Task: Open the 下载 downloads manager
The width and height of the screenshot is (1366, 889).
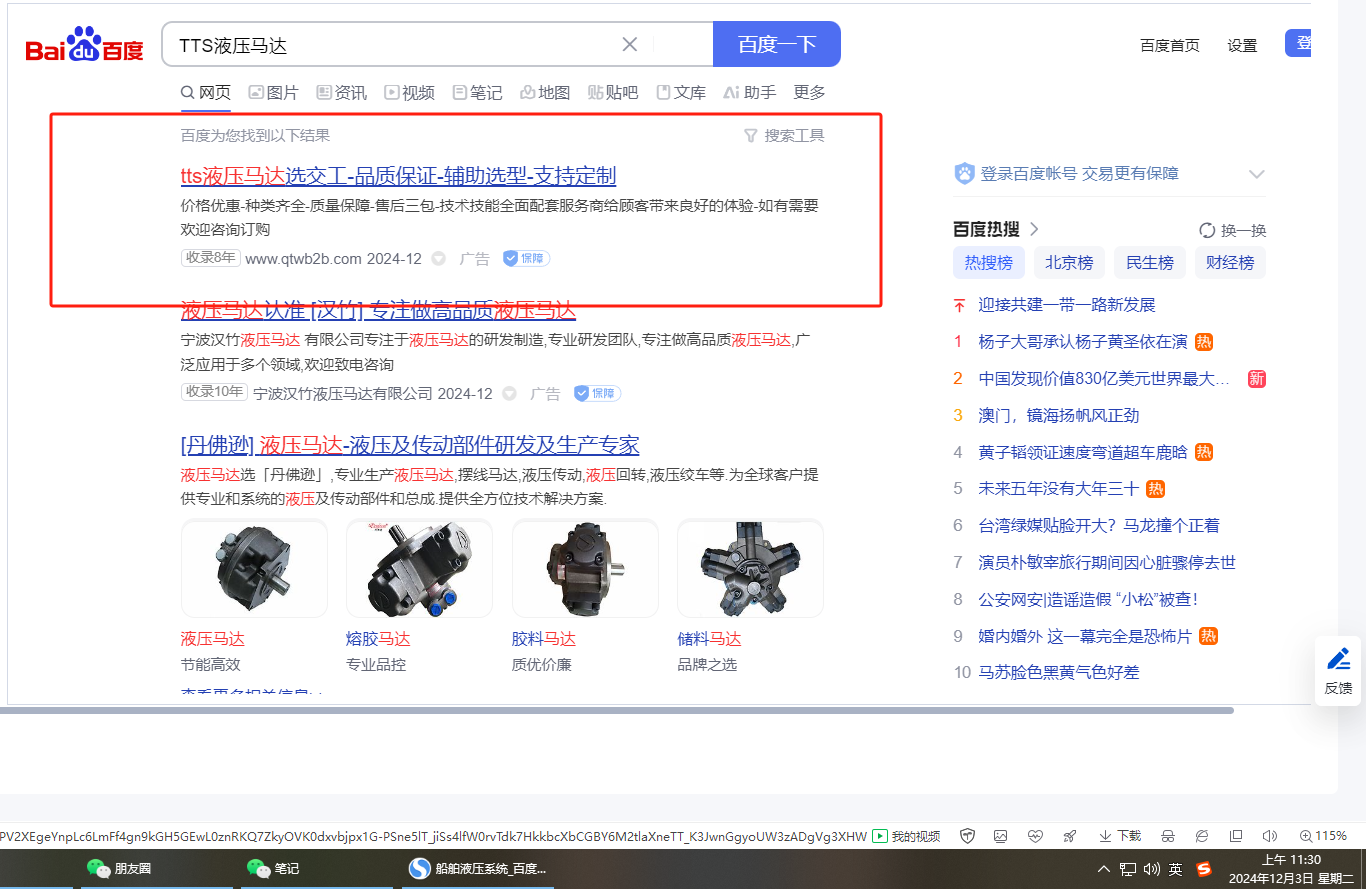Action: click(x=1119, y=836)
